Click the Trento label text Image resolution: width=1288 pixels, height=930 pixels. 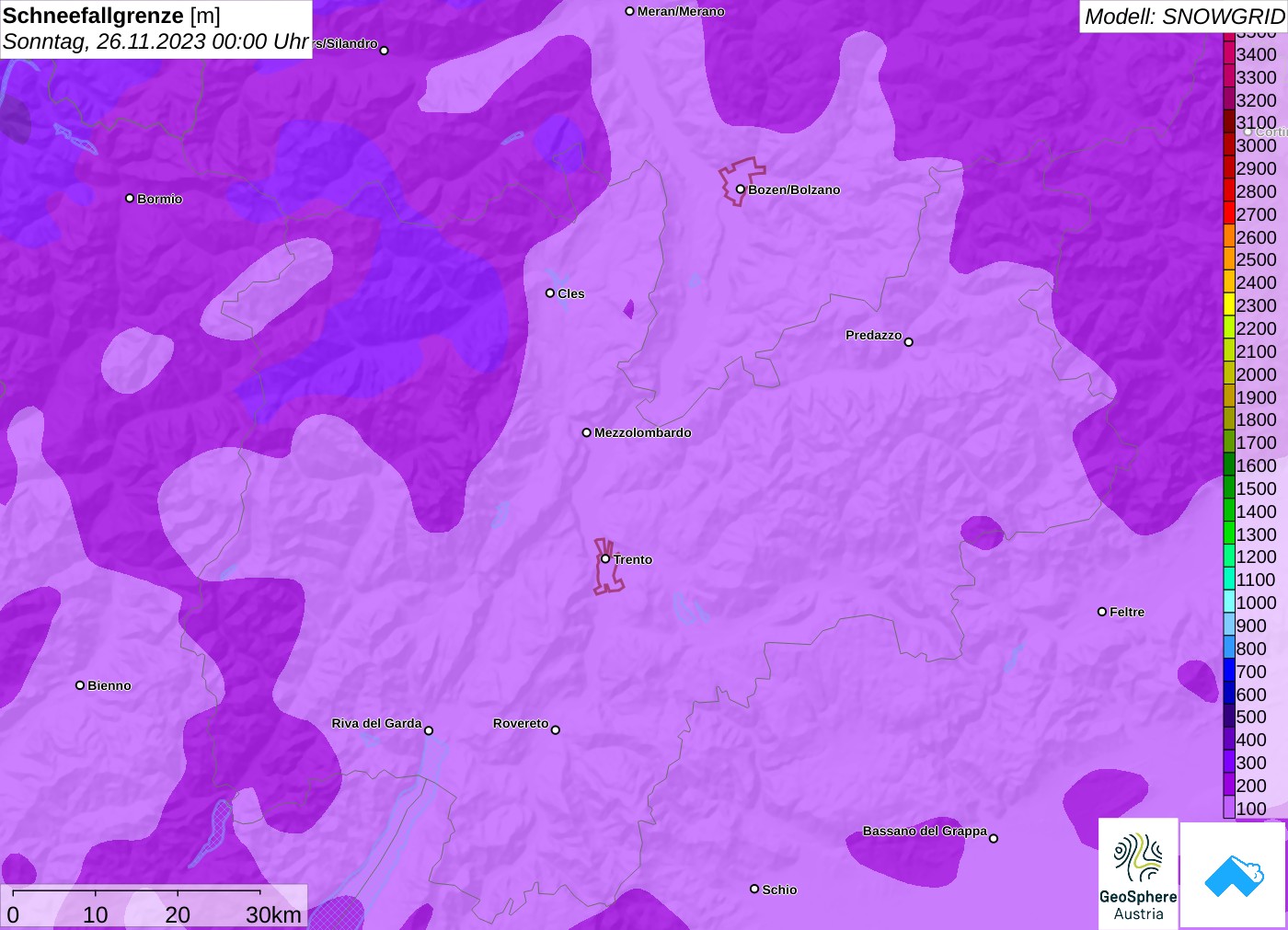click(633, 559)
